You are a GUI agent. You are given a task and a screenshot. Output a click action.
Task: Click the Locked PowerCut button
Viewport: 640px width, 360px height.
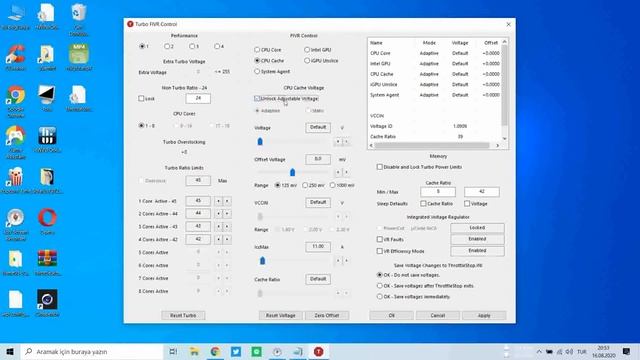pos(477,228)
